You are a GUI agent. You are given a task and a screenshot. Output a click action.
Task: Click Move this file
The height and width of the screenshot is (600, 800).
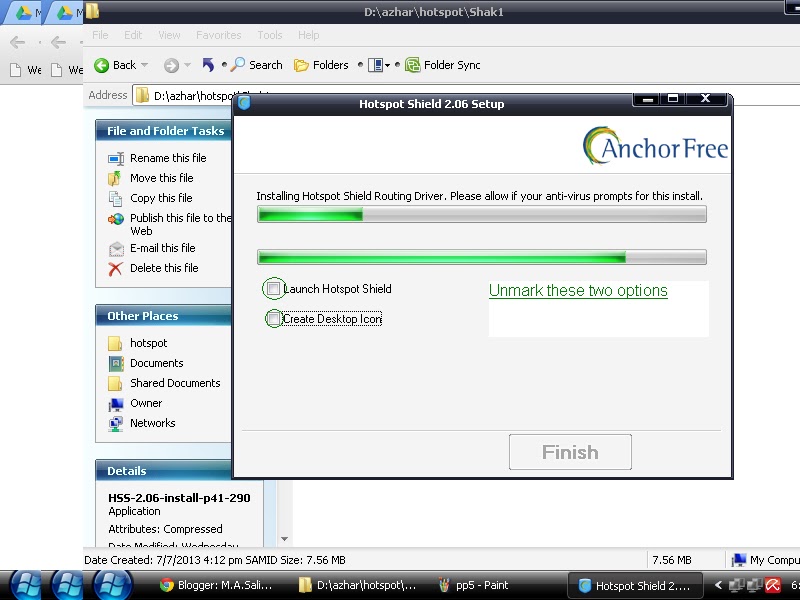(x=162, y=178)
